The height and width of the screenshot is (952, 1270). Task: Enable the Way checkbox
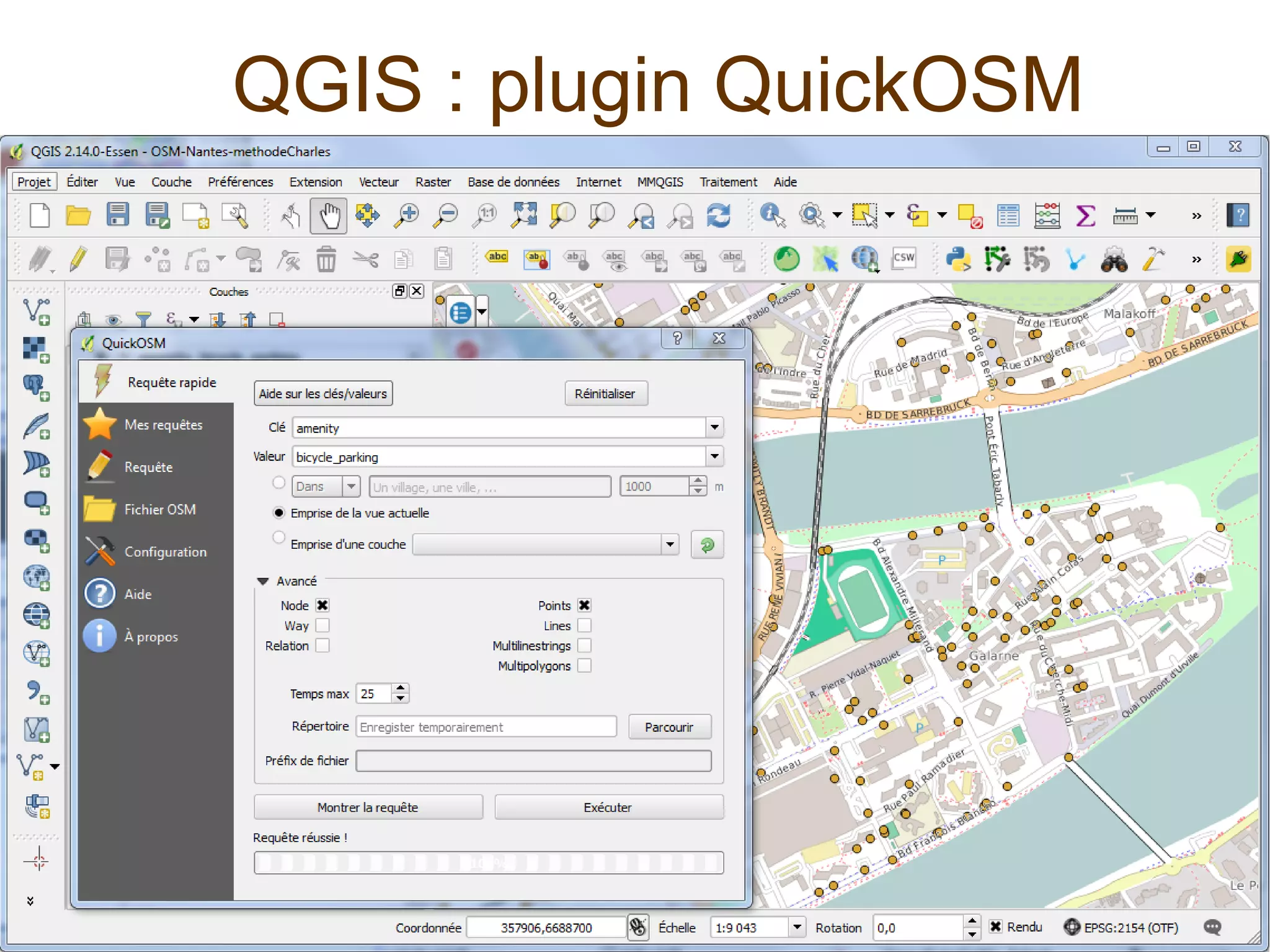click(x=322, y=625)
